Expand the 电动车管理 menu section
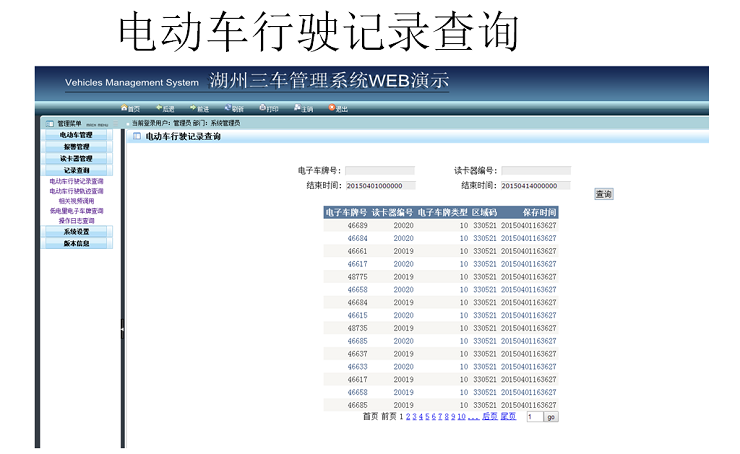This screenshot has height=454, width=740. 76,135
